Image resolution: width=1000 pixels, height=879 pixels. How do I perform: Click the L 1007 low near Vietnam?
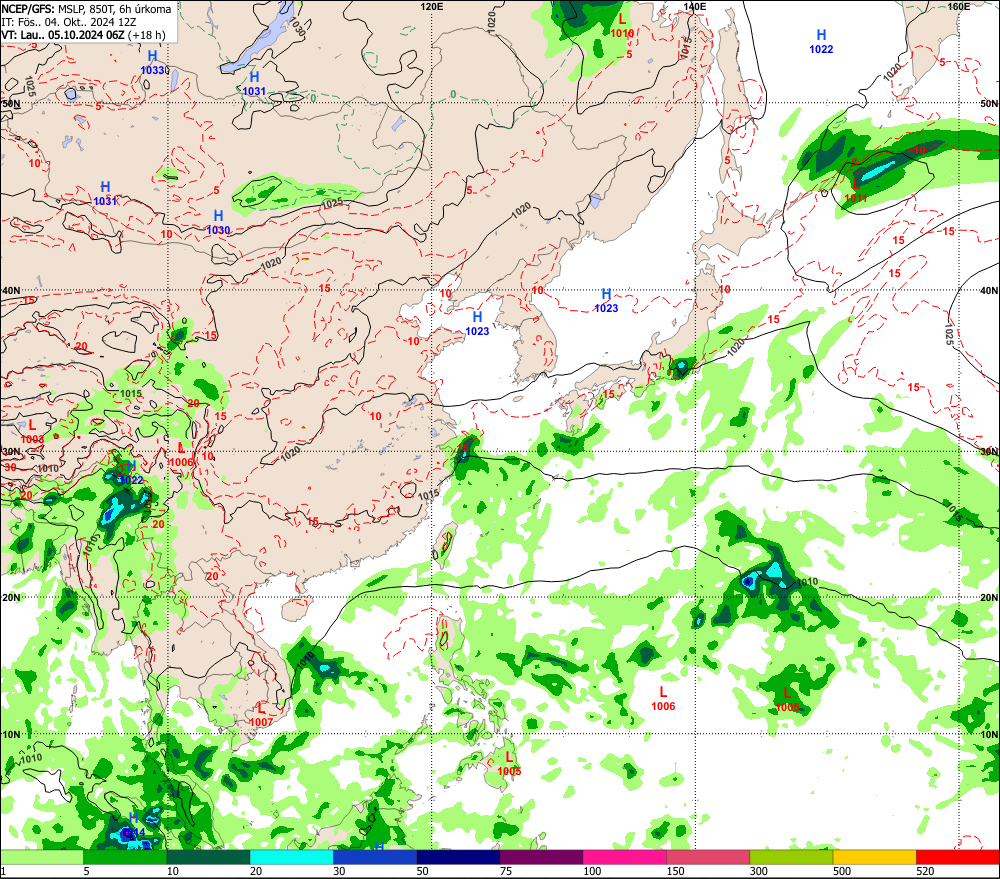pyautogui.click(x=261, y=715)
